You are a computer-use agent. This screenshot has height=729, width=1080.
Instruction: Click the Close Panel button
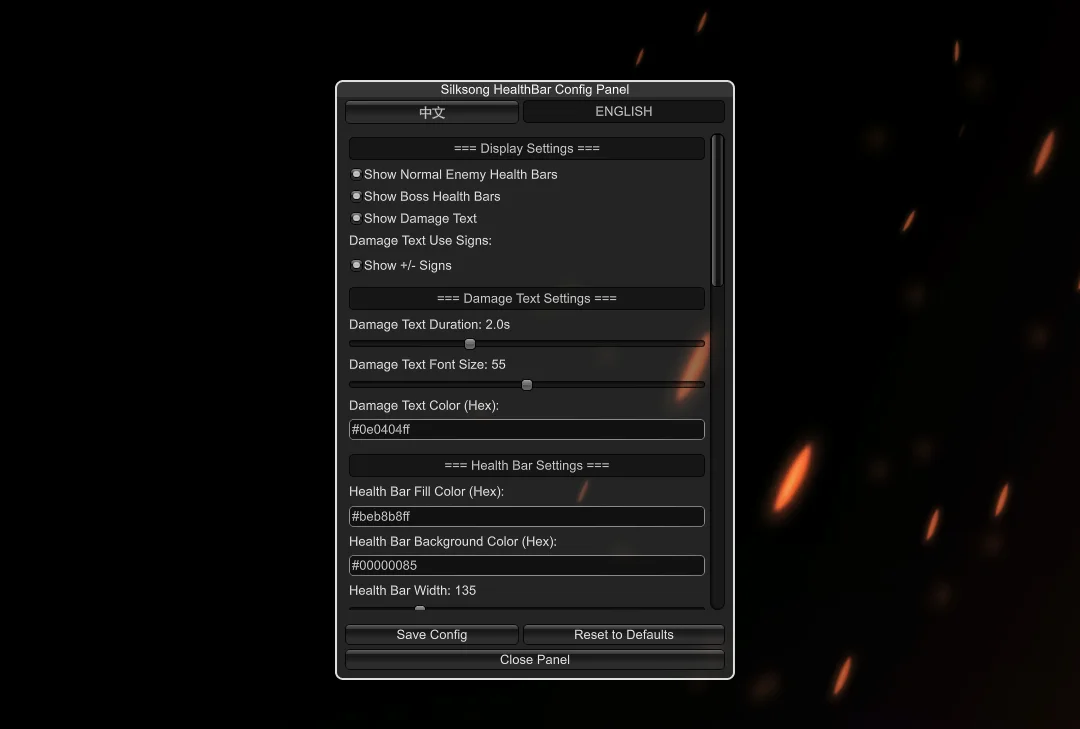point(535,659)
